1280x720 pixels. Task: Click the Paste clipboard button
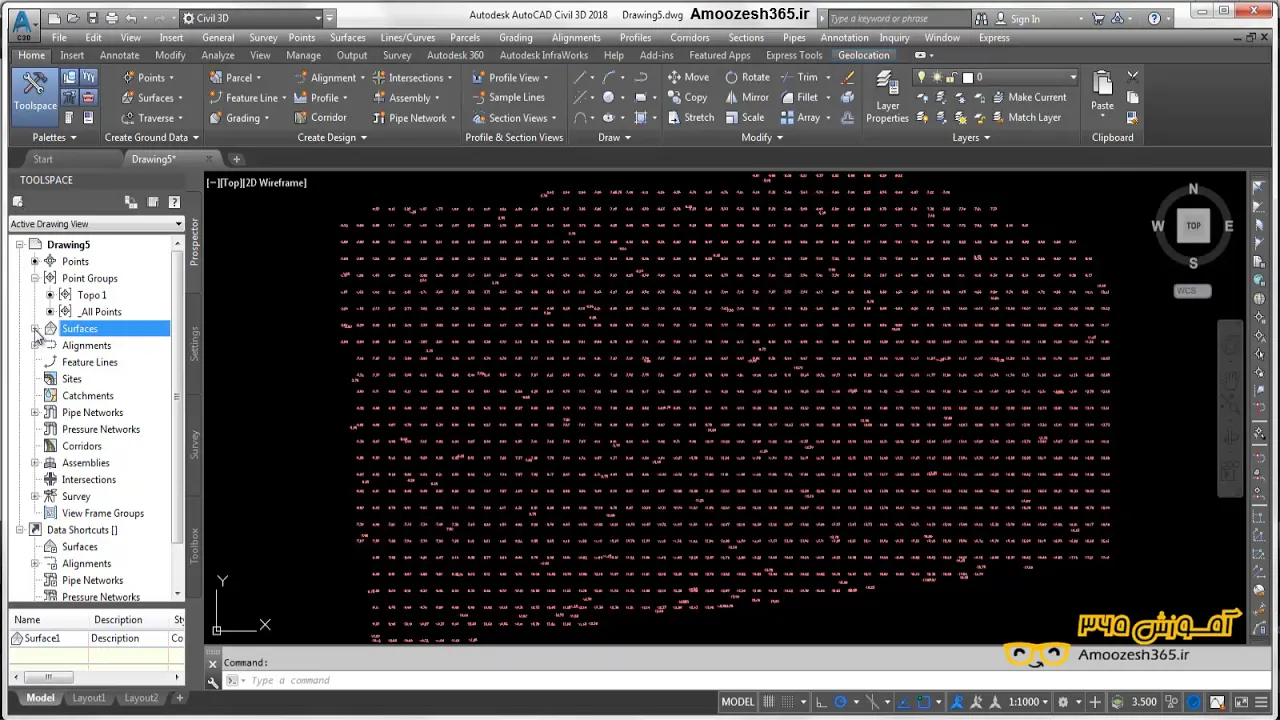pyautogui.click(x=1102, y=91)
